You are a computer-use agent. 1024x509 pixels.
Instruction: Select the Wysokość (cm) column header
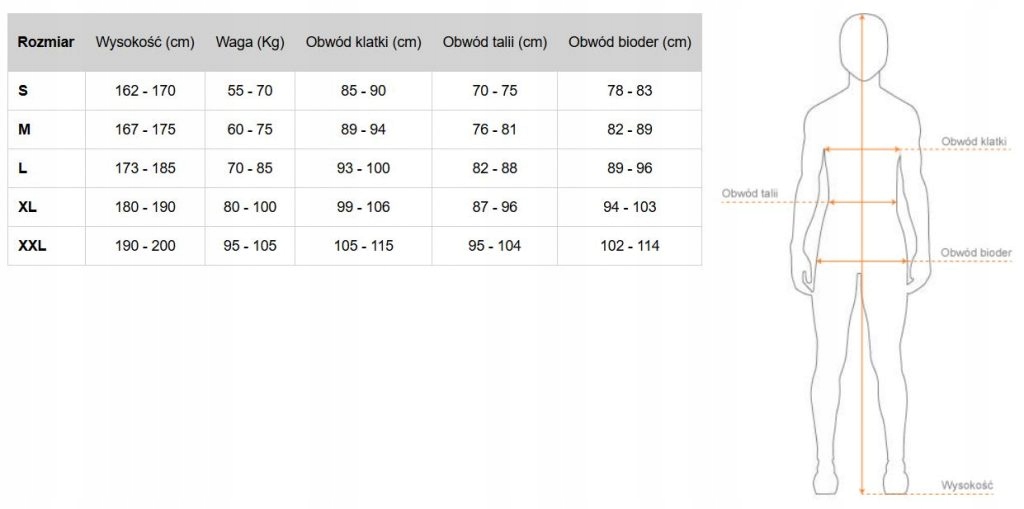pos(145,42)
